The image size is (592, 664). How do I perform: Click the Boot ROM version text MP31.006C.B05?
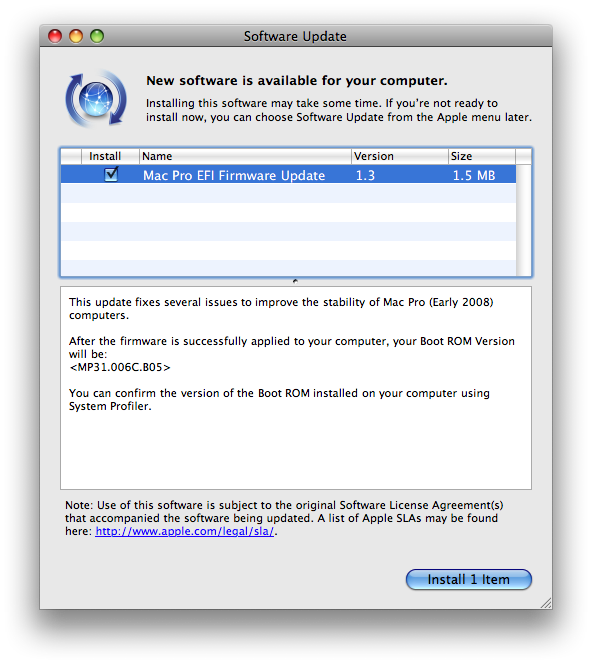click(120, 367)
